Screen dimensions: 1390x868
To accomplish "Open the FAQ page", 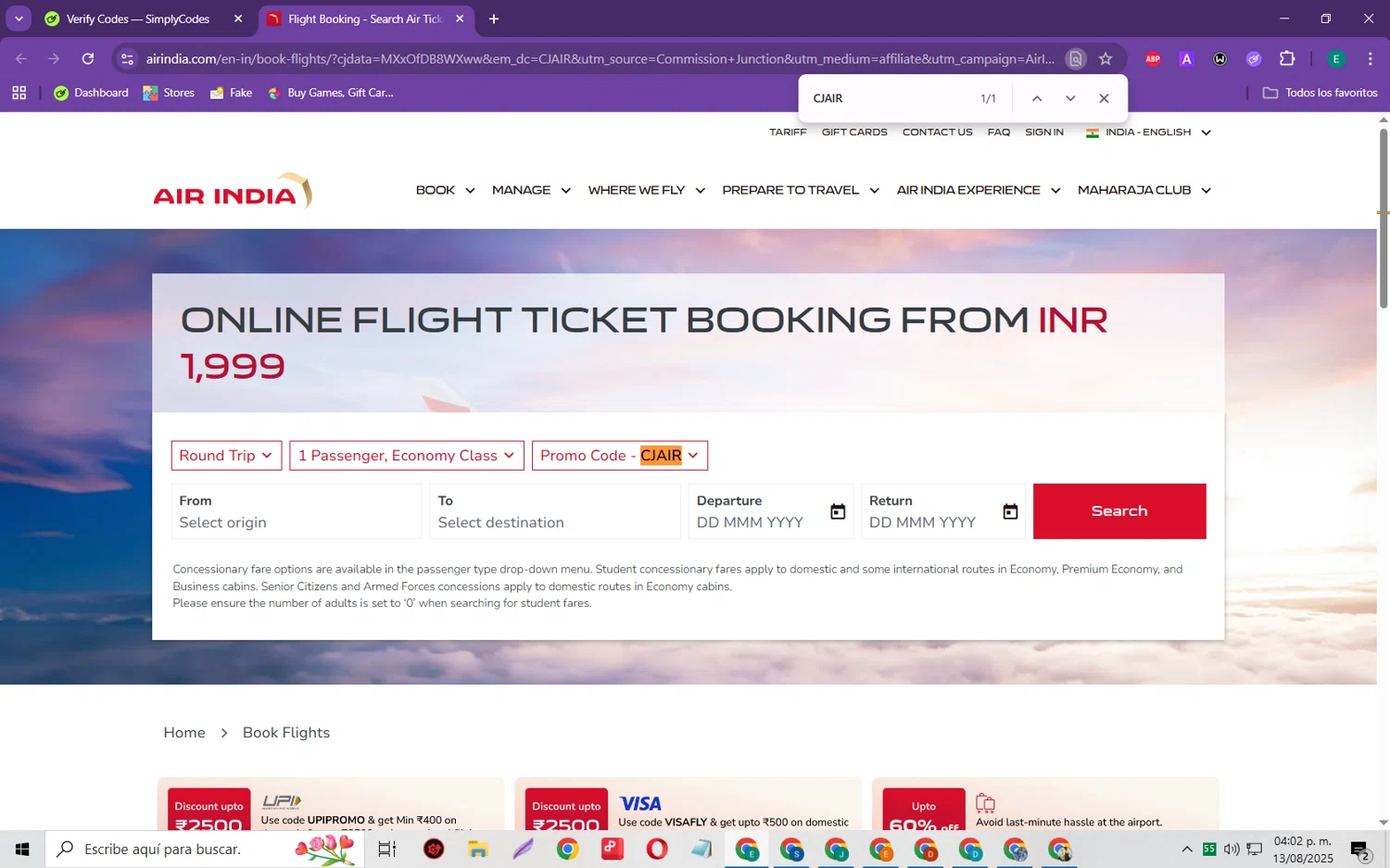I will pyautogui.click(x=999, y=132).
